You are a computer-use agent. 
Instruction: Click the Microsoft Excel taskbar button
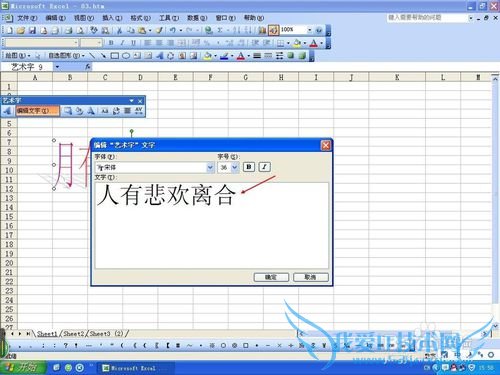coord(135,368)
